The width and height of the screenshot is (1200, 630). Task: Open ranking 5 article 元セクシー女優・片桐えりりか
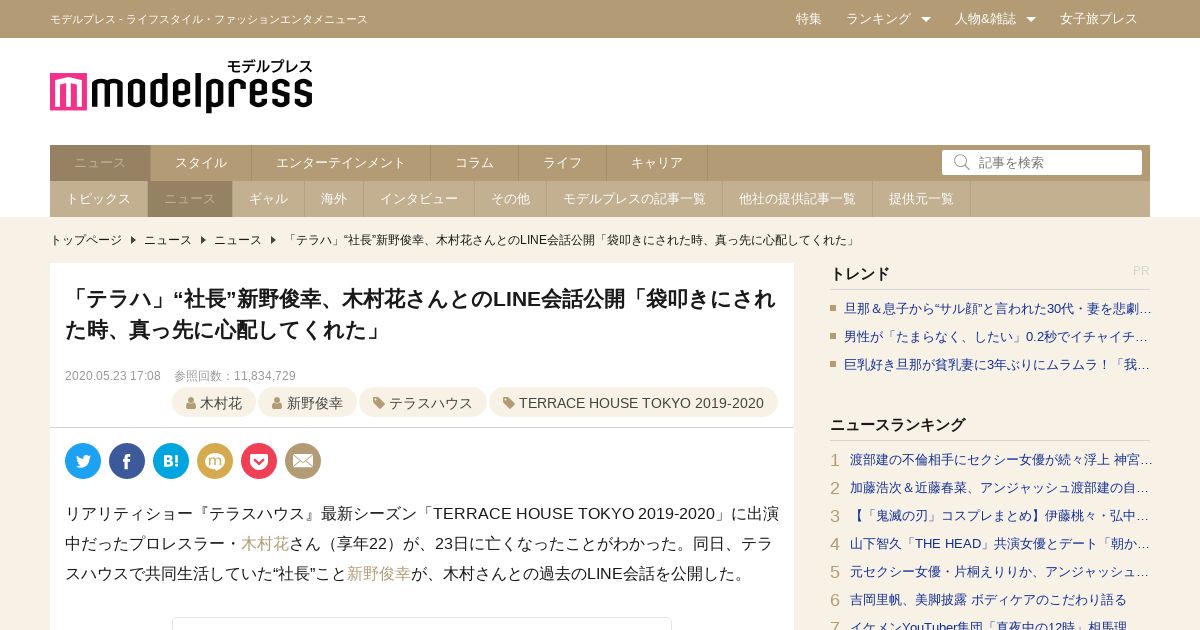pos(1000,572)
